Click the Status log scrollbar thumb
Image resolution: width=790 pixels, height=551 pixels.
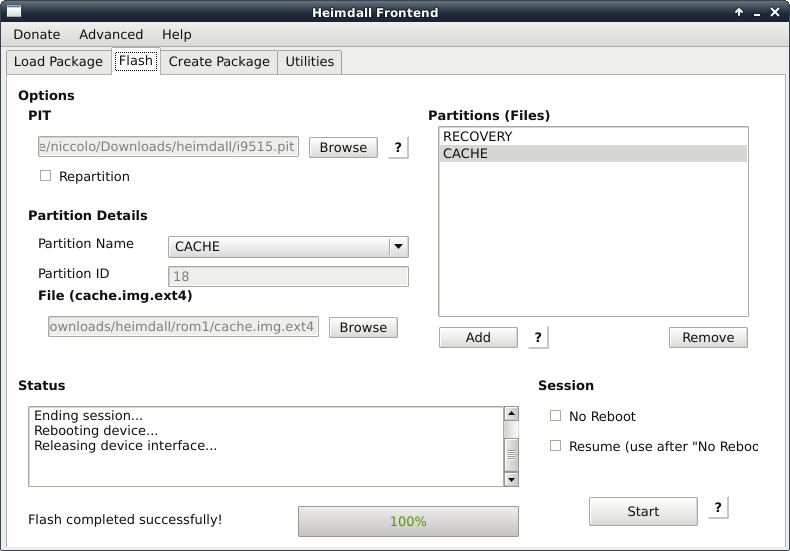click(x=511, y=454)
